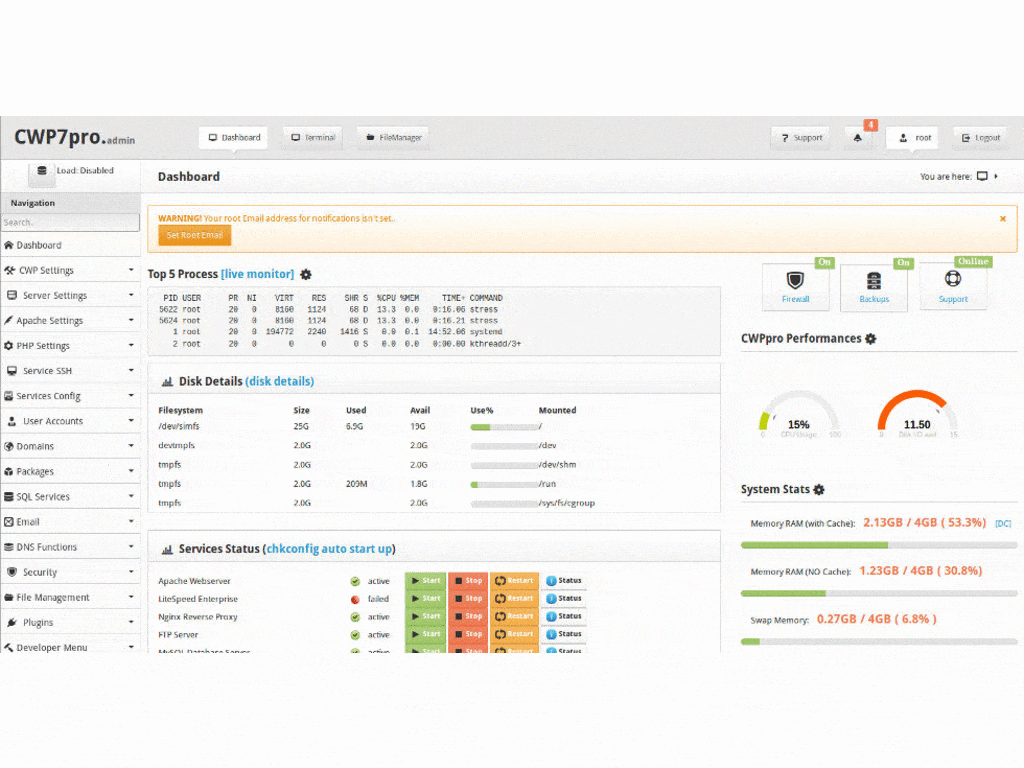Open the Firewall shield icon

pyautogui.click(x=795, y=280)
